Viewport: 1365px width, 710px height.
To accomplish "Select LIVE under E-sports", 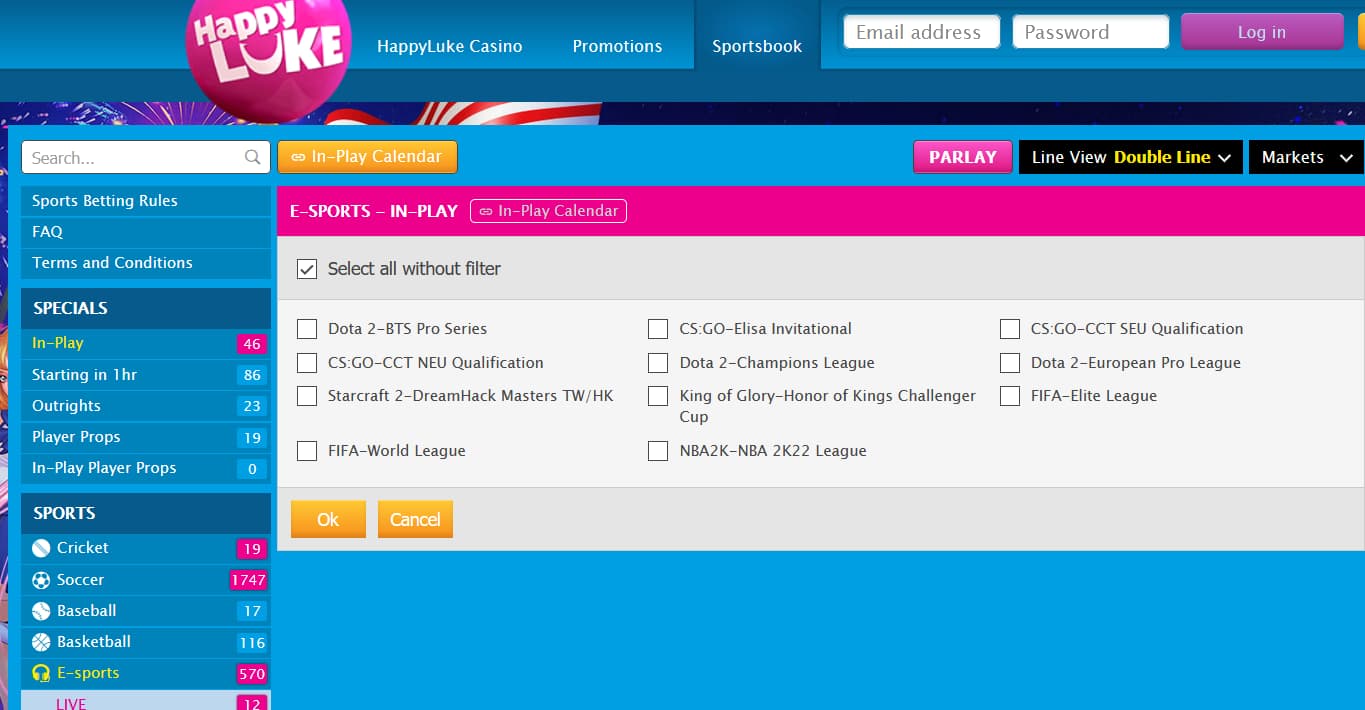I will click(146, 701).
